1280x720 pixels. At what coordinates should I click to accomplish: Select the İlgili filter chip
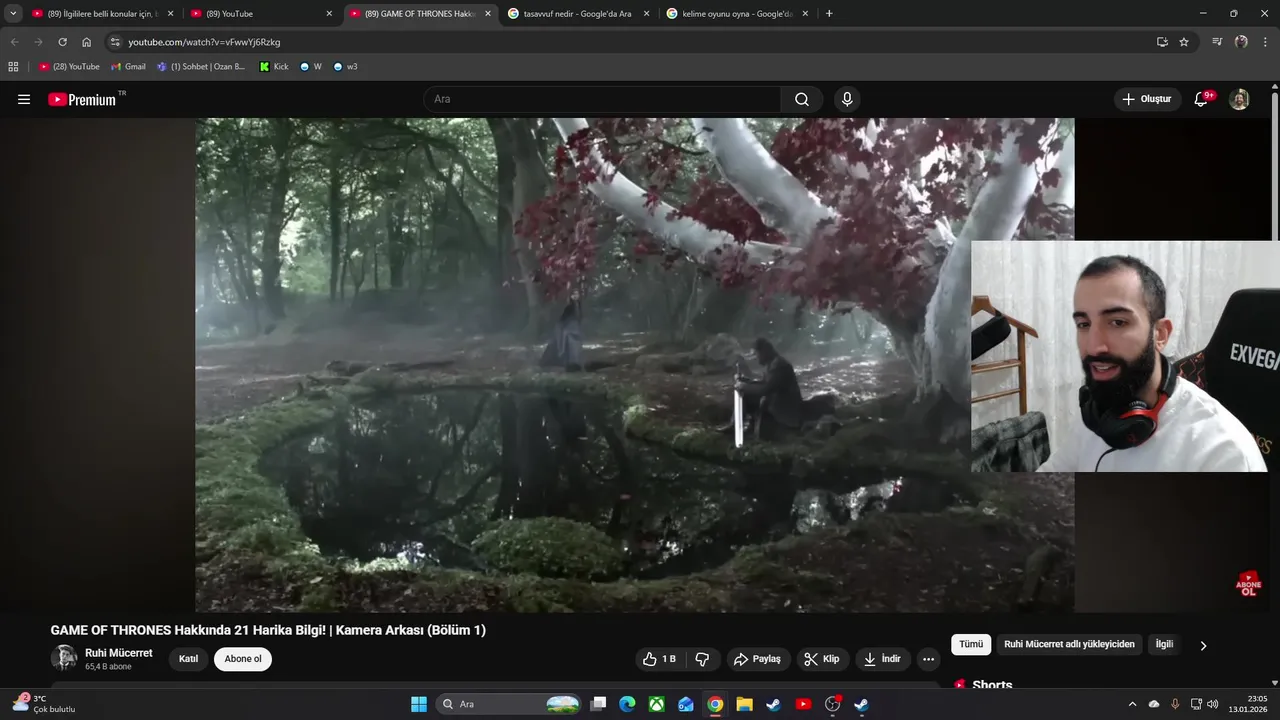tap(1164, 645)
